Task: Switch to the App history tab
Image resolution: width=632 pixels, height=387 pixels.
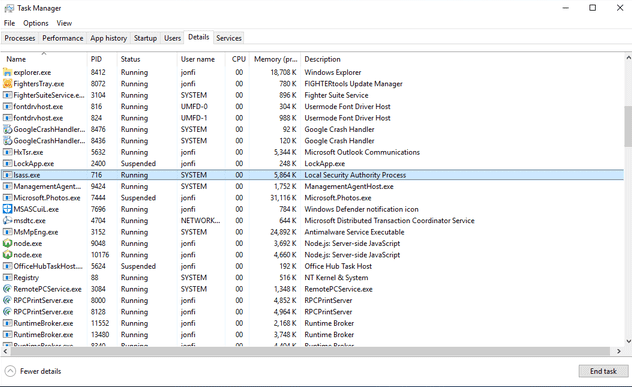Action: coord(108,38)
